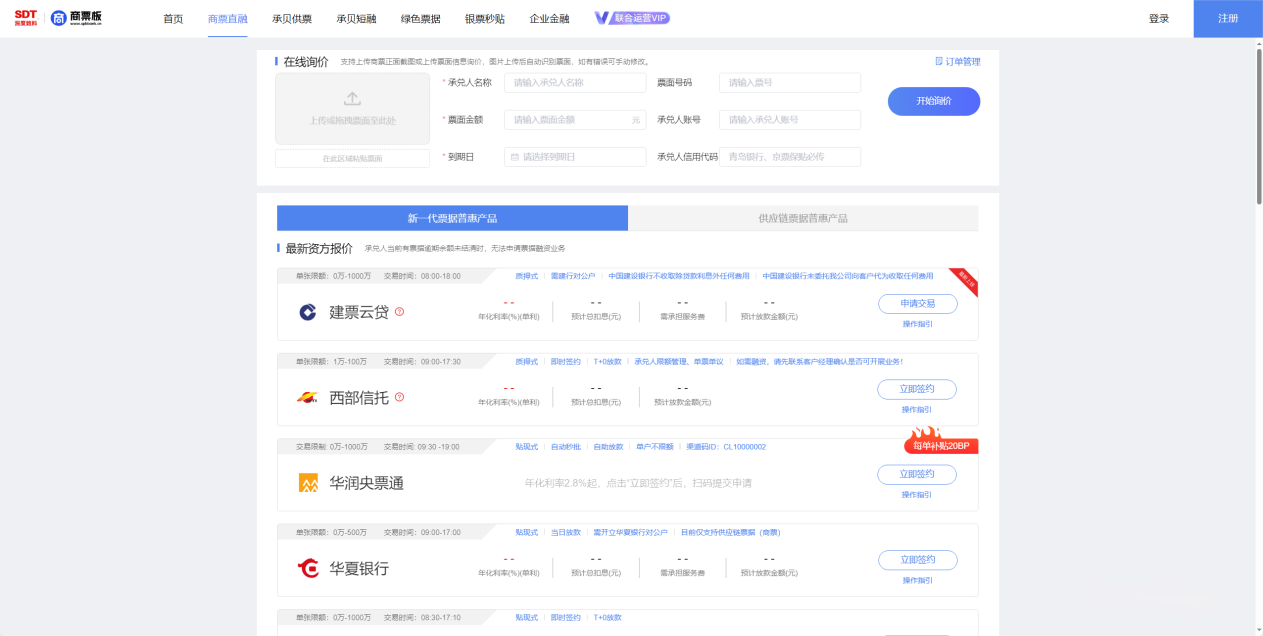The width and height of the screenshot is (1263, 636).
Task: Click the help icon beside 西部信托
Action: 399,397
